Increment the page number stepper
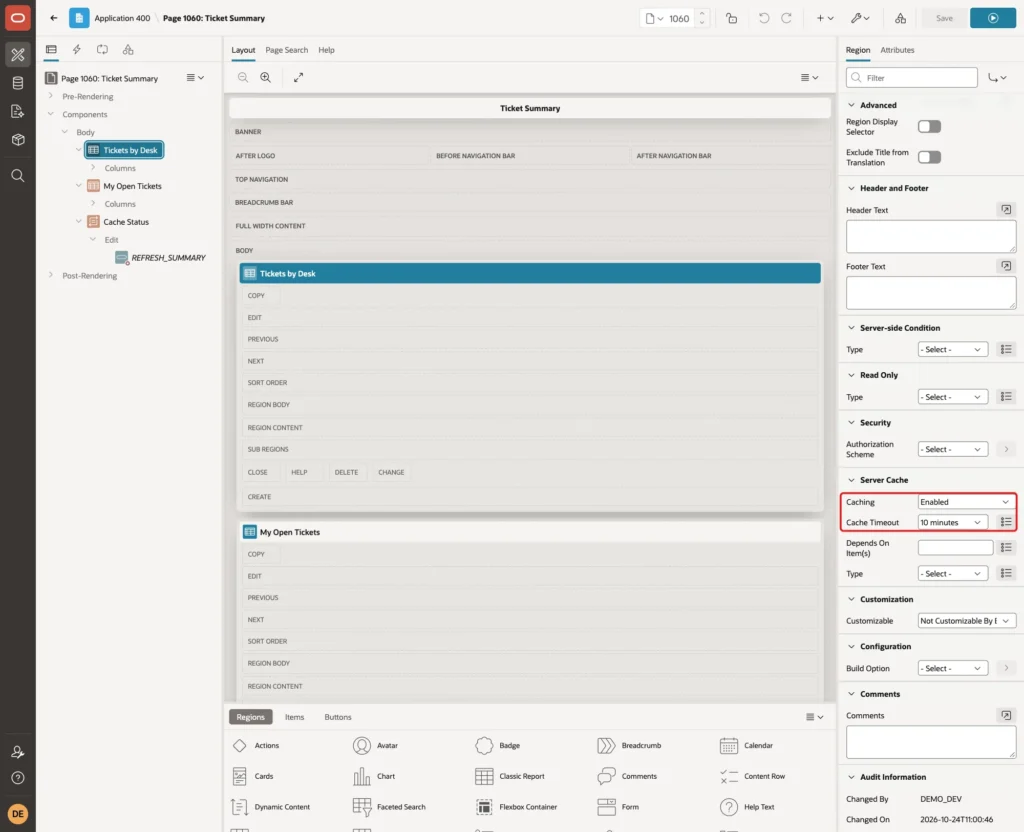The height and width of the screenshot is (832, 1024). (x=702, y=14)
